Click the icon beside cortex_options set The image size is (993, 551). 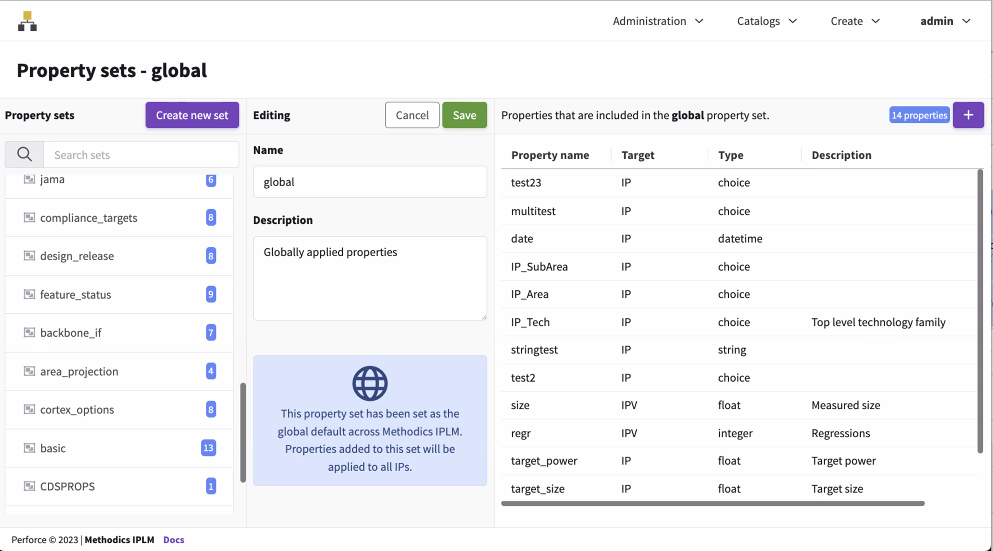point(29,410)
